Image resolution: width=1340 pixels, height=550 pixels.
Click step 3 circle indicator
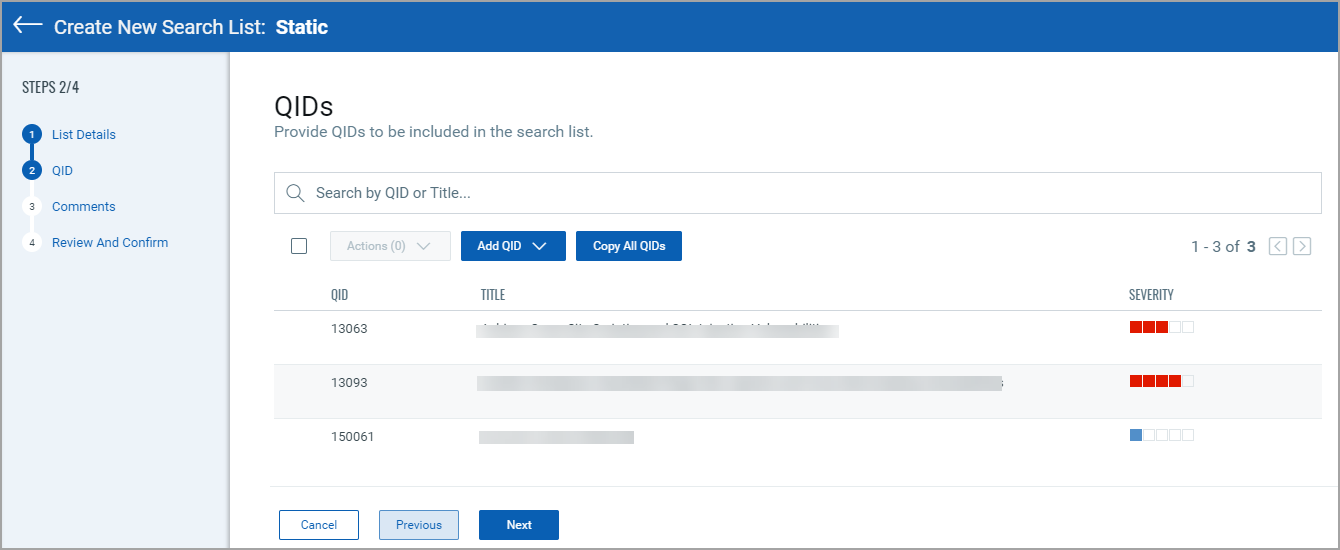32,207
